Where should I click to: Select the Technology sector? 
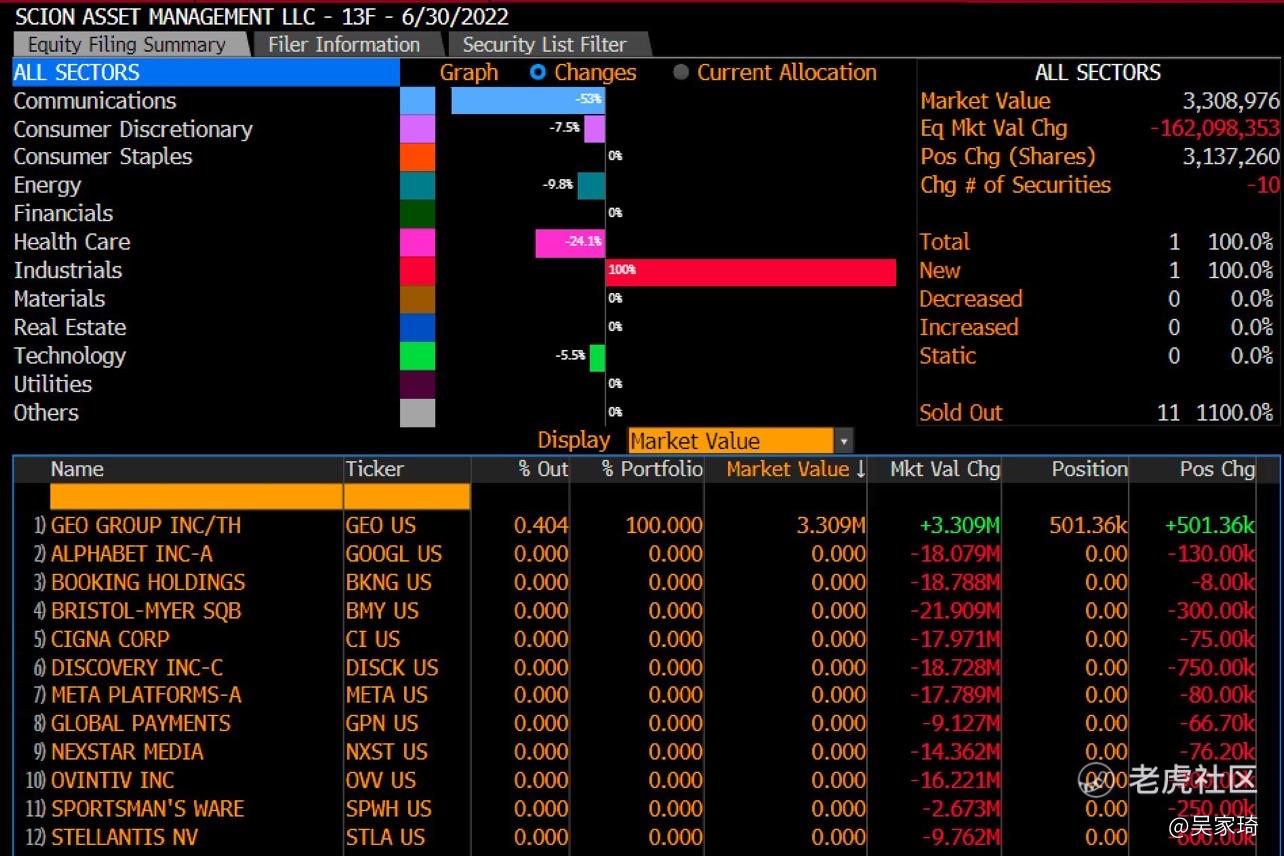pos(70,356)
